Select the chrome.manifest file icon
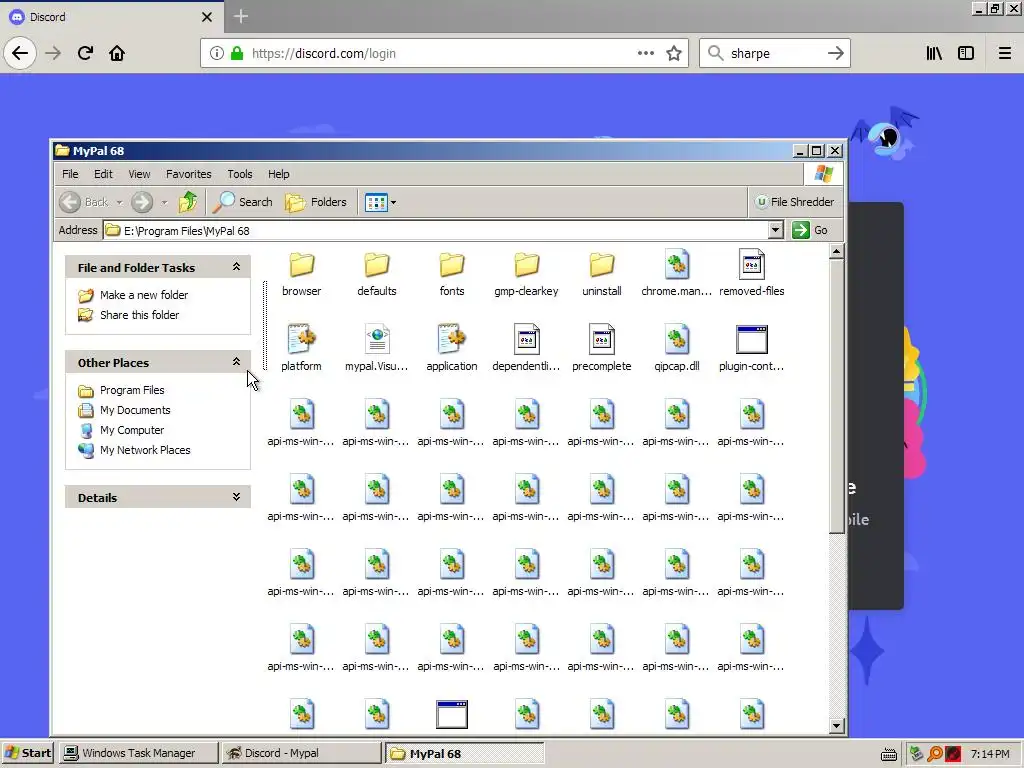 click(677, 264)
